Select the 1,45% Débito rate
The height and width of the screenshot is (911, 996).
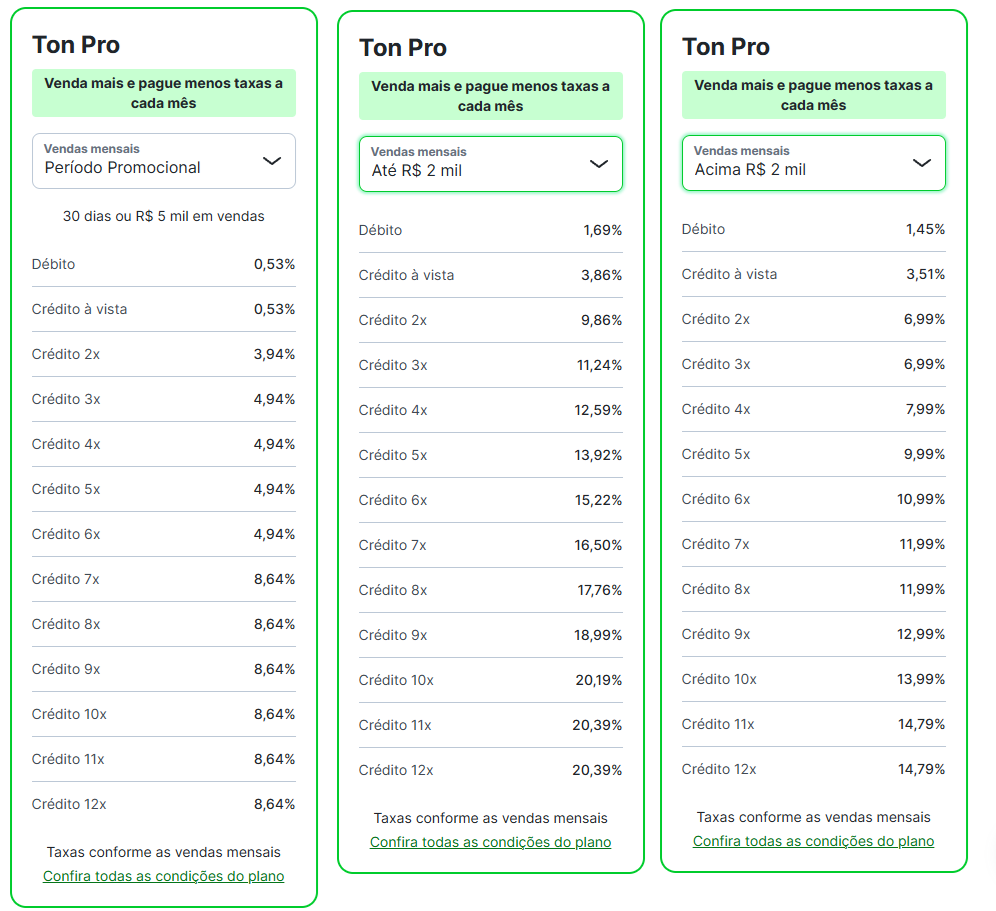point(925,230)
